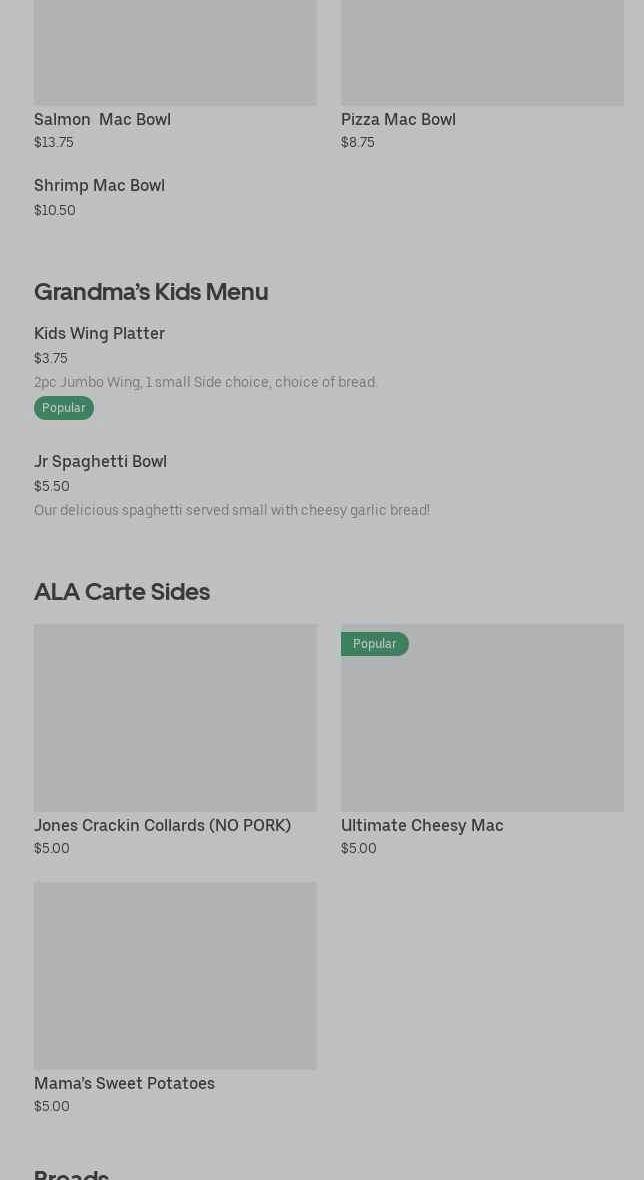Select the Ultimate Cheesy Mac title
This screenshot has width=644, height=1180.
(422, 826)
